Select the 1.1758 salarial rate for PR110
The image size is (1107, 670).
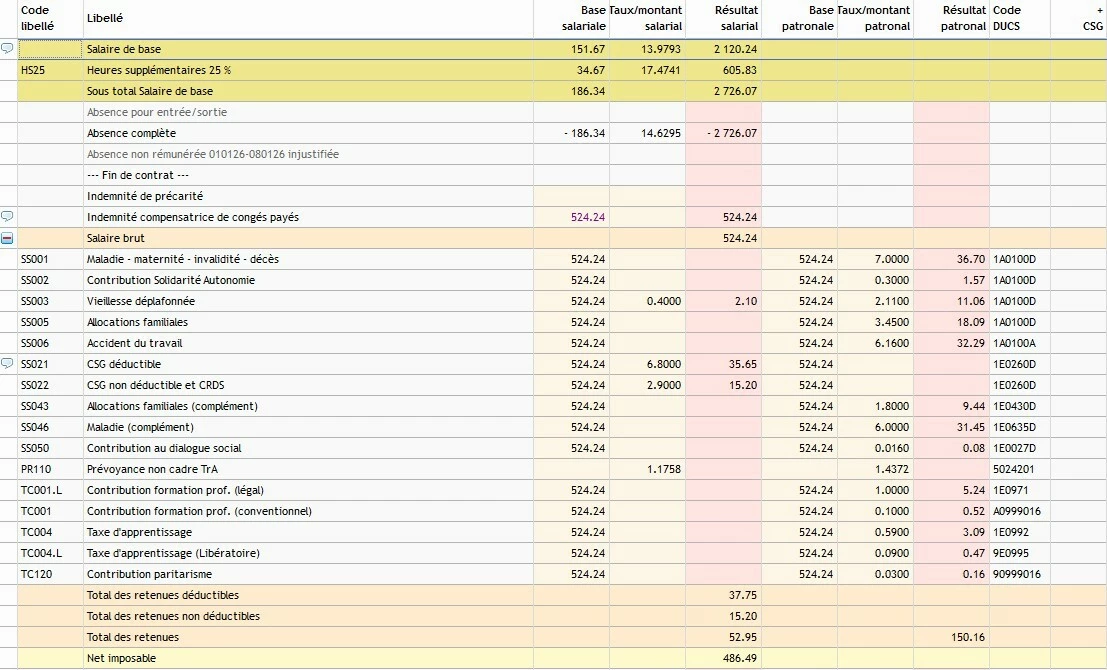click(663, 469)
